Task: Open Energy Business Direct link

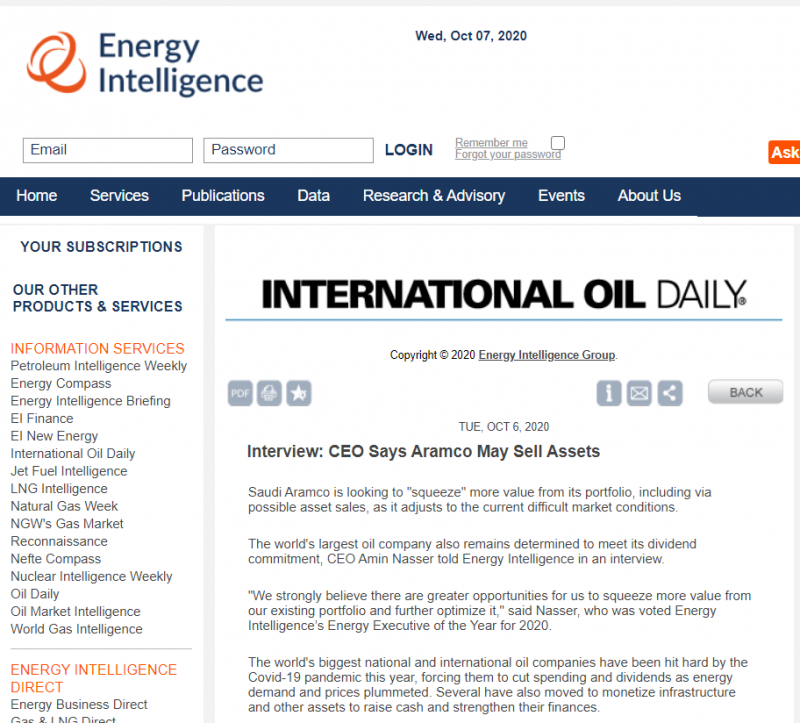Action: 79,705
